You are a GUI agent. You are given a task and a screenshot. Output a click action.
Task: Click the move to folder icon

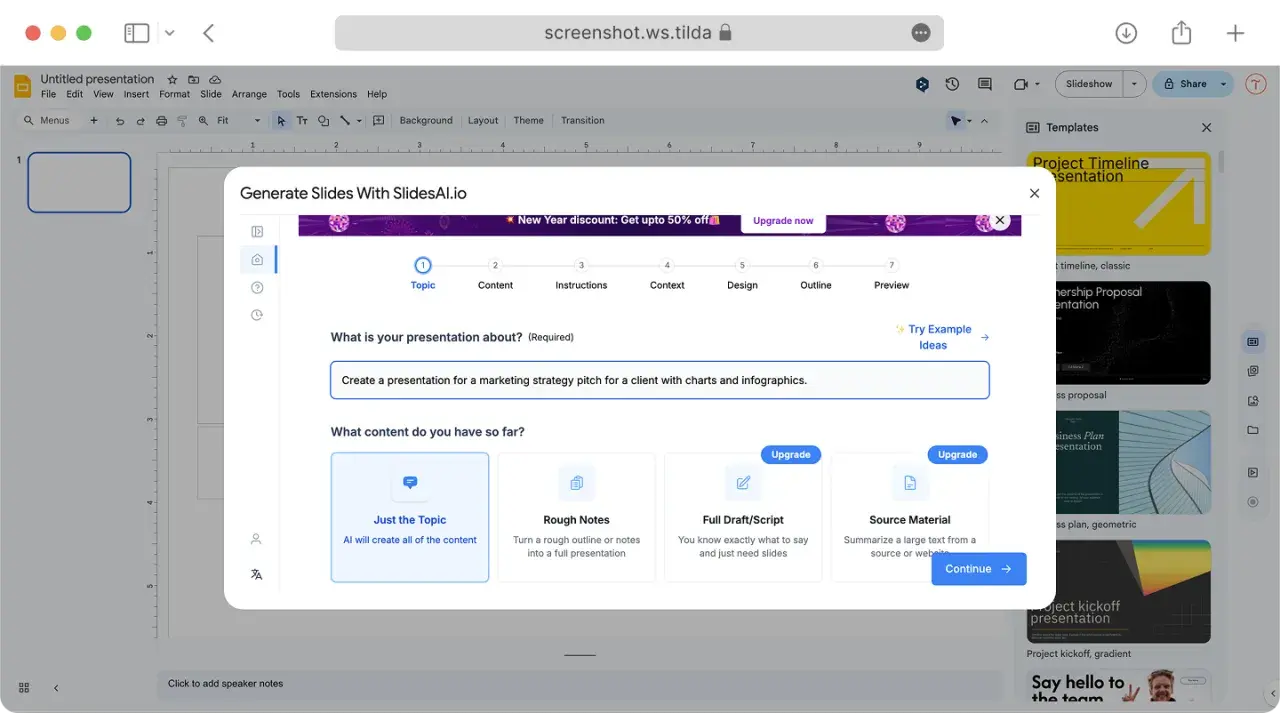[193, 79]
